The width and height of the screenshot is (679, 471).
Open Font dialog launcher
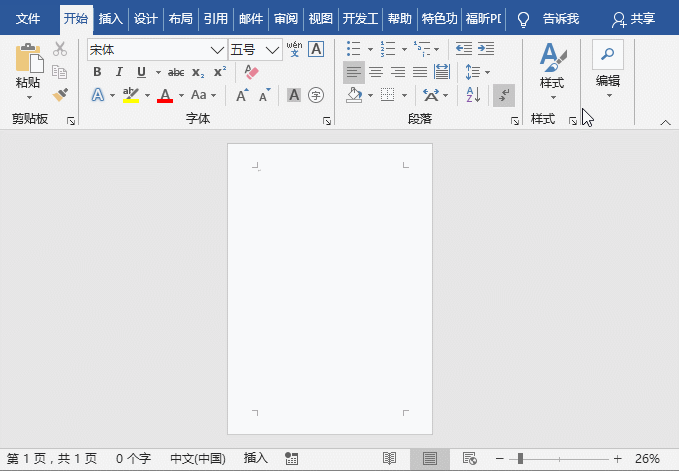click(327, 121)
